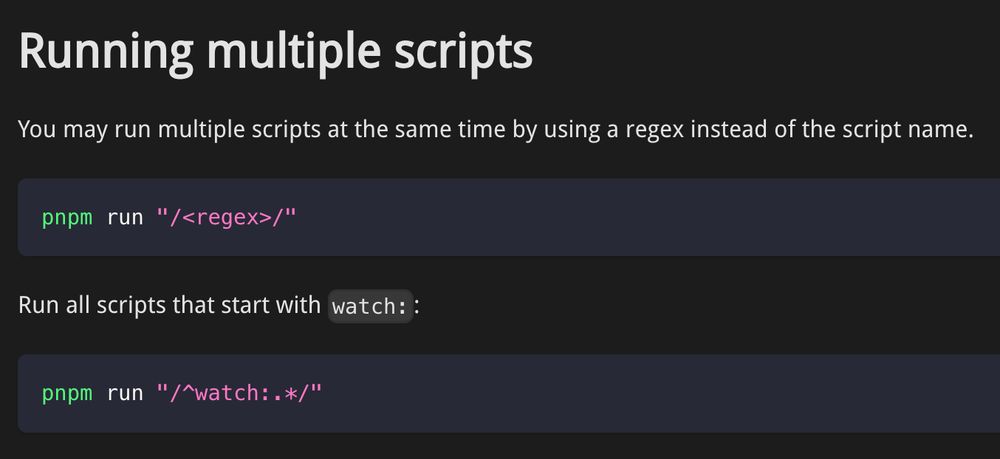Click "pnpm" in the regex code block
The height and width of the screenshot is (459, 1000).
tap(68, 217)
